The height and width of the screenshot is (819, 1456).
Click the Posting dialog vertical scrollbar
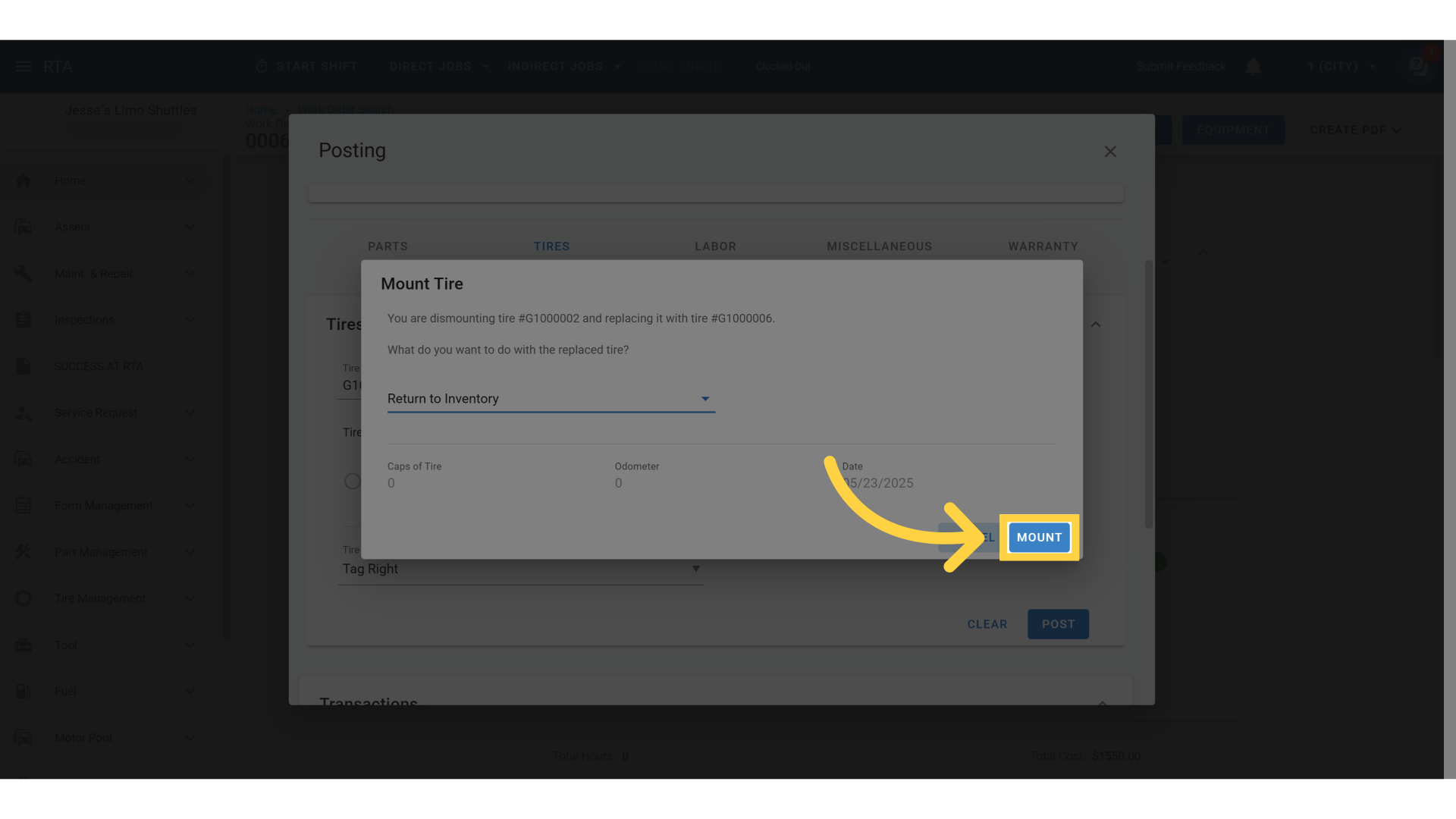coord(1148,394)
